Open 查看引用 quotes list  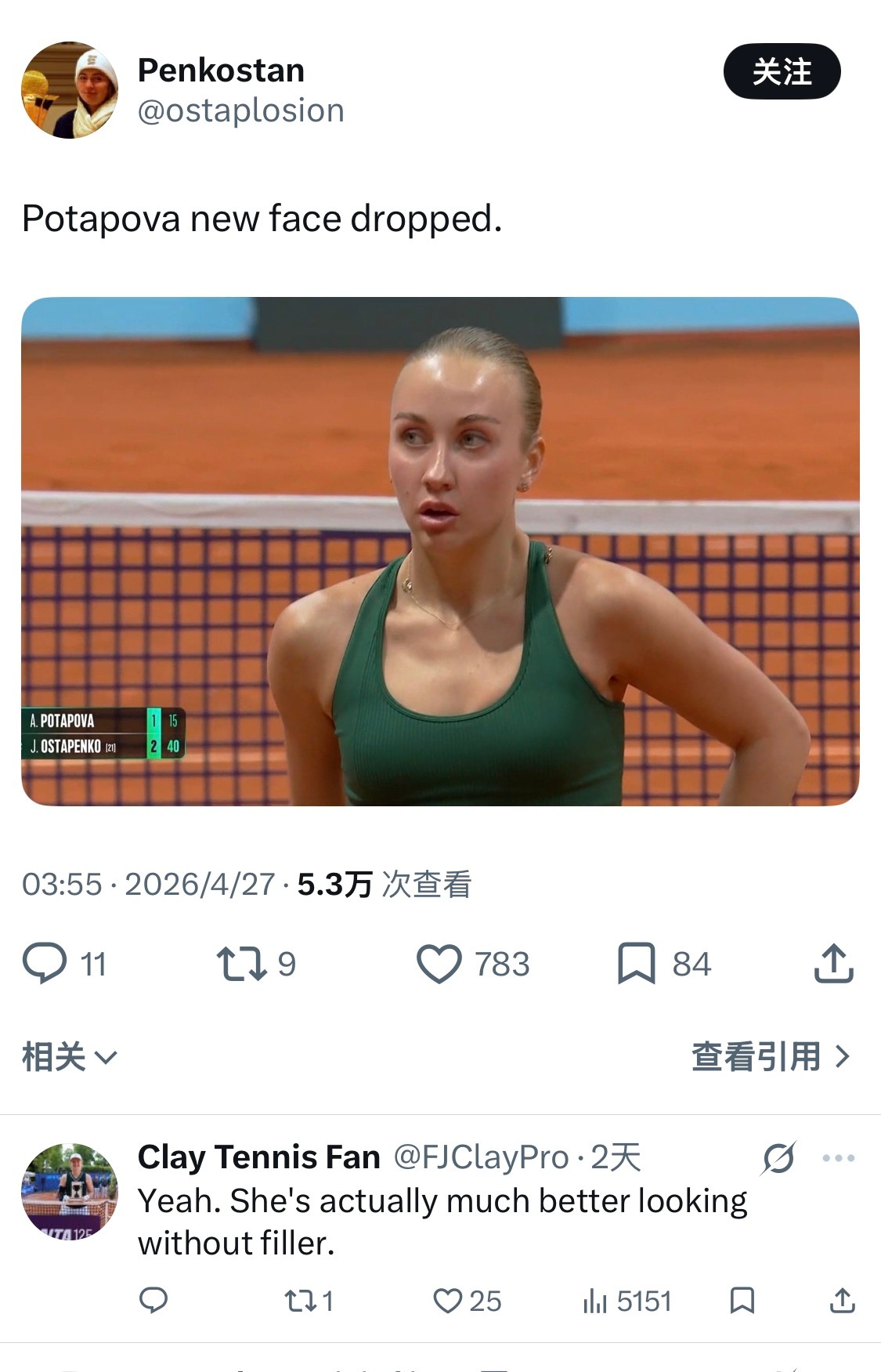[771, 1056]
